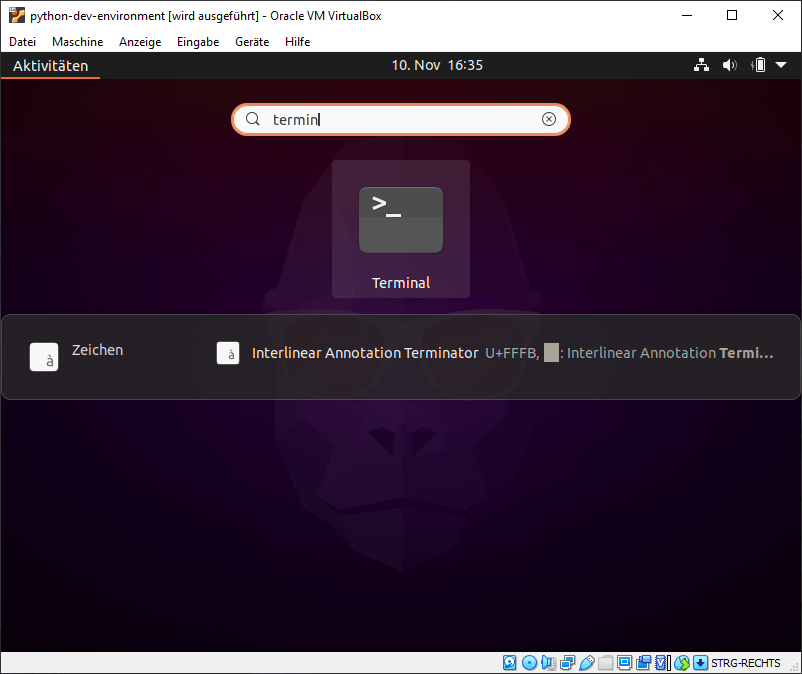Open the USB devices status icon

click(587, 663)
